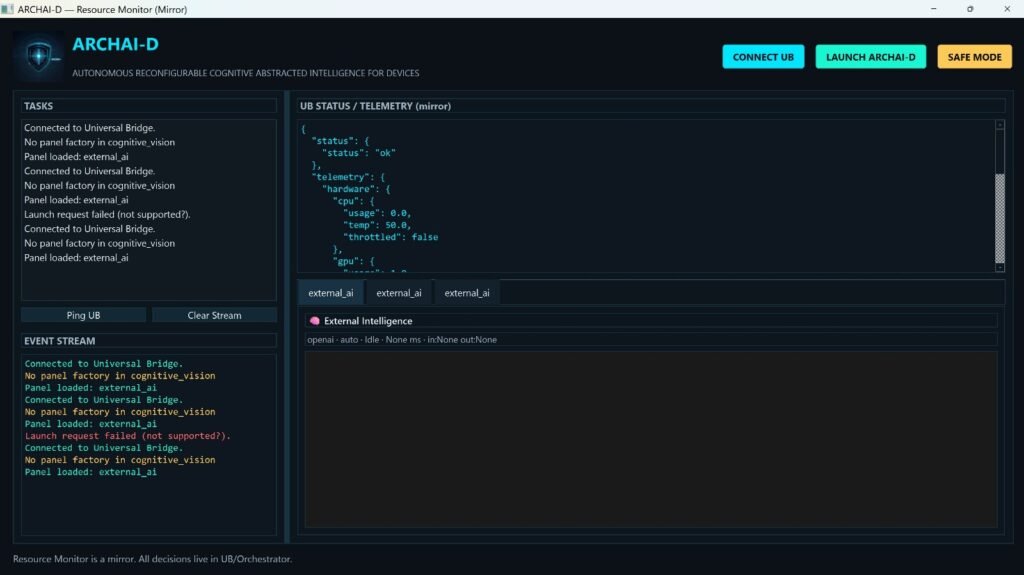
Task: Click the telemetry scrollbar down arrow
Action: pos(999,267)
